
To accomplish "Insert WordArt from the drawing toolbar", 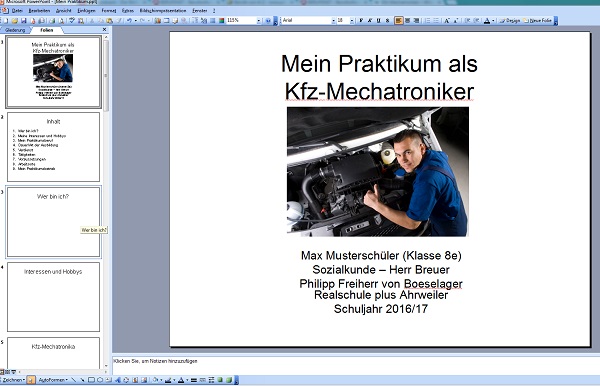I will point(117,380).
